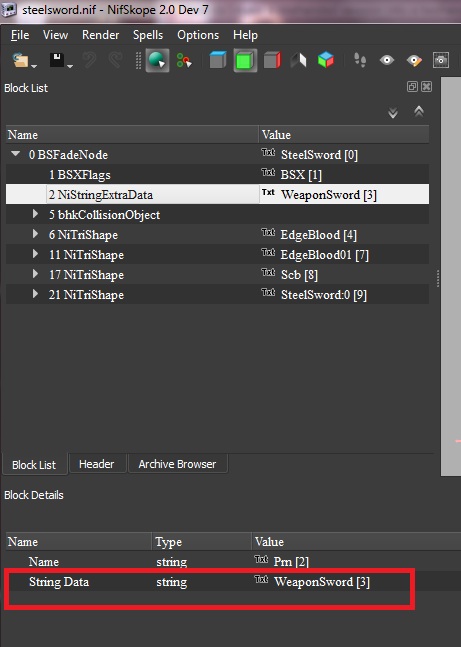This screenshot has width=461, height=647.
Task: Switch to the Archive Browser tab
Action: point(177,464)
